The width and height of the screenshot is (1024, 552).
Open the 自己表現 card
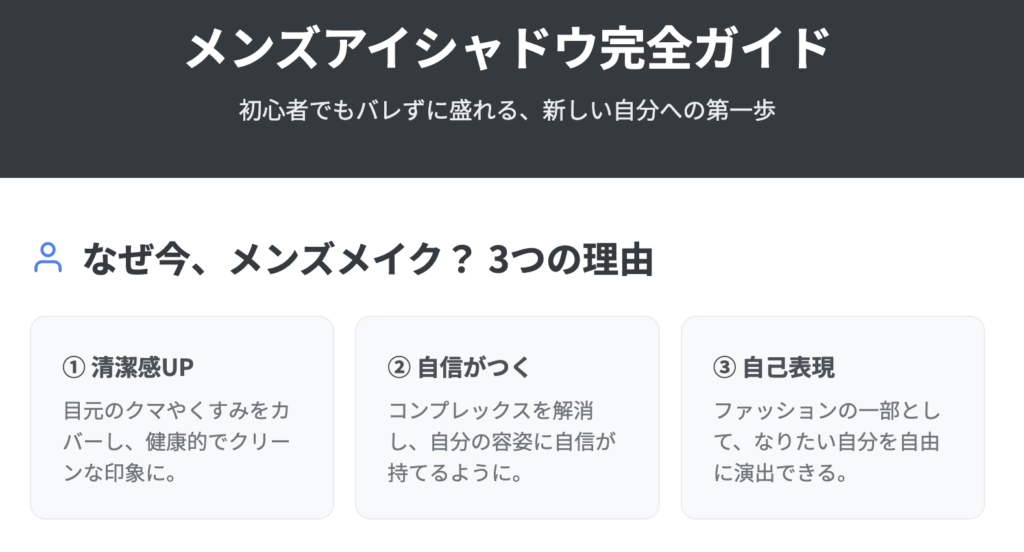point(833,417)
